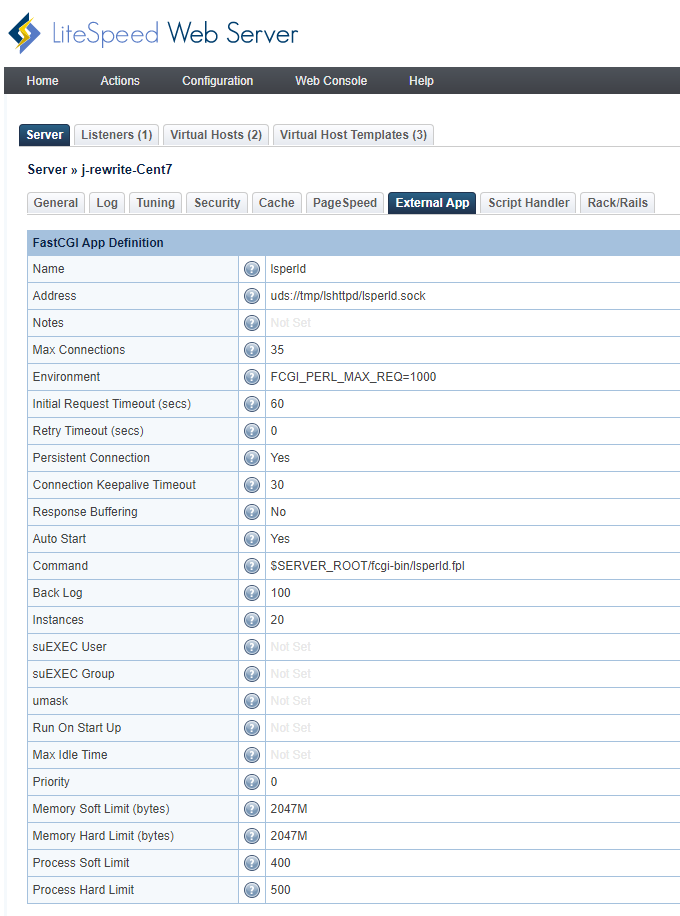Switch to the PageSpeed sub-tab
This screenshot has width=680, height=916.
pyautogui.click(x=345, y=203)
